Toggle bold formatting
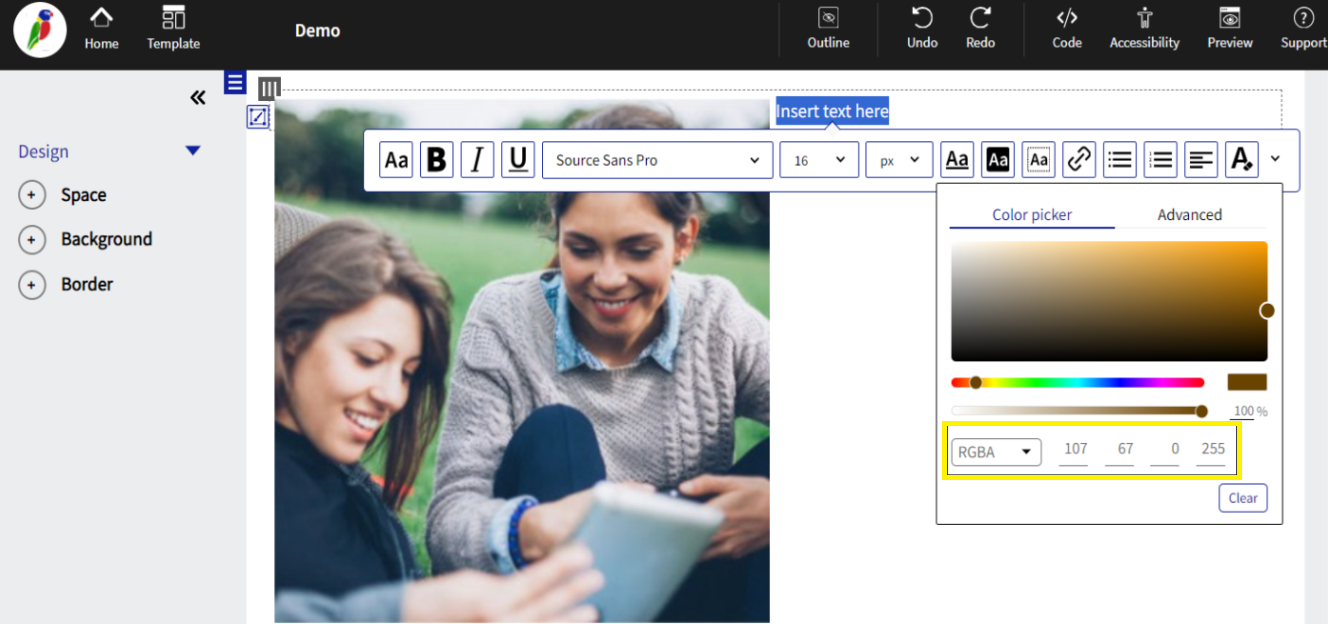Viewport: 1329px width, 624px height. (x=437, y=160)
